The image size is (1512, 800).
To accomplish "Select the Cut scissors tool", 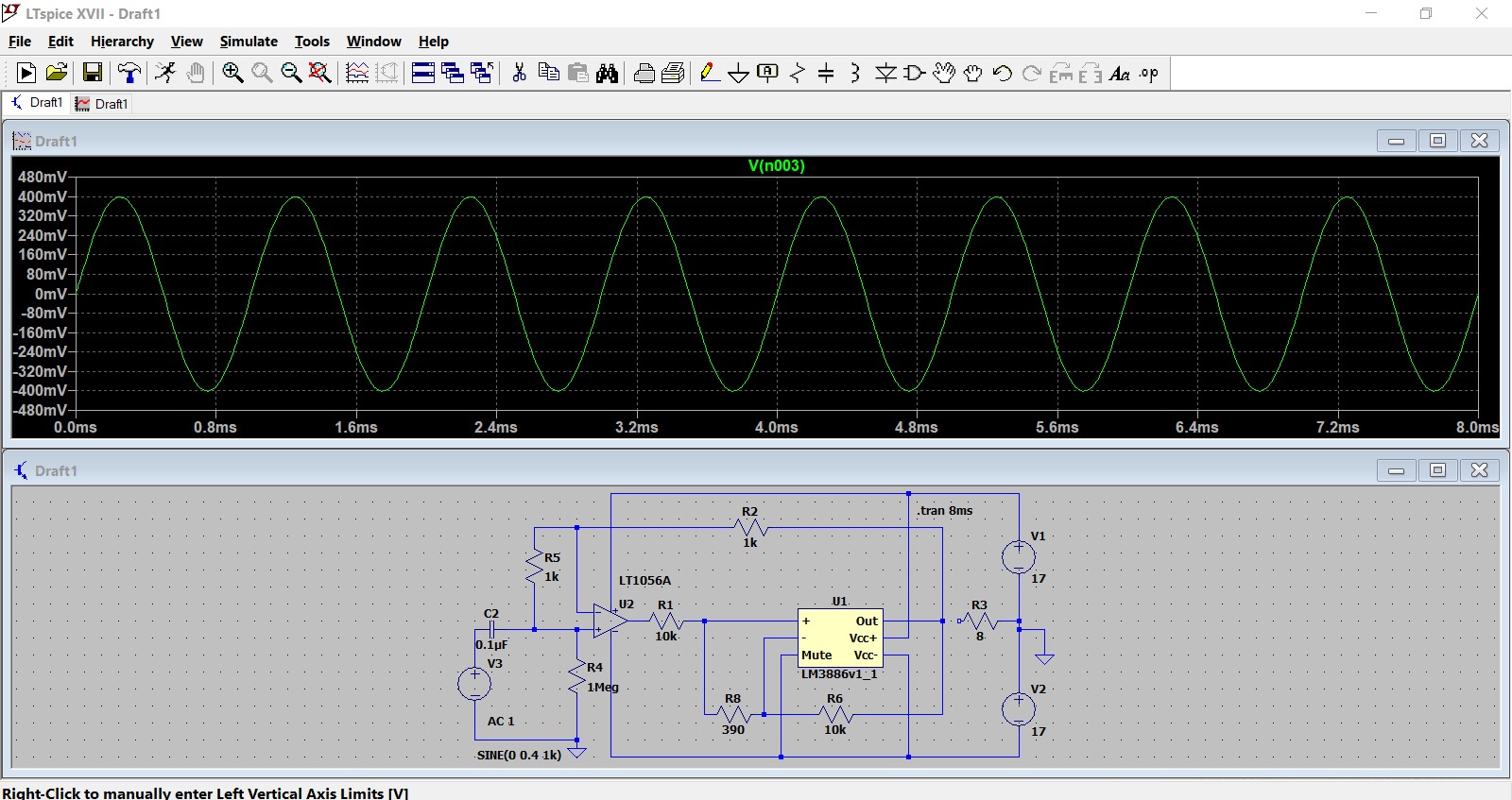I will [519, 73].
